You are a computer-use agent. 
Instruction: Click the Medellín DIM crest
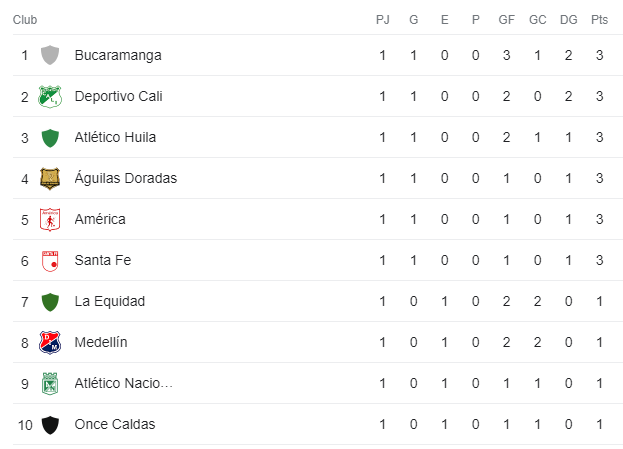tap(50, 343)
